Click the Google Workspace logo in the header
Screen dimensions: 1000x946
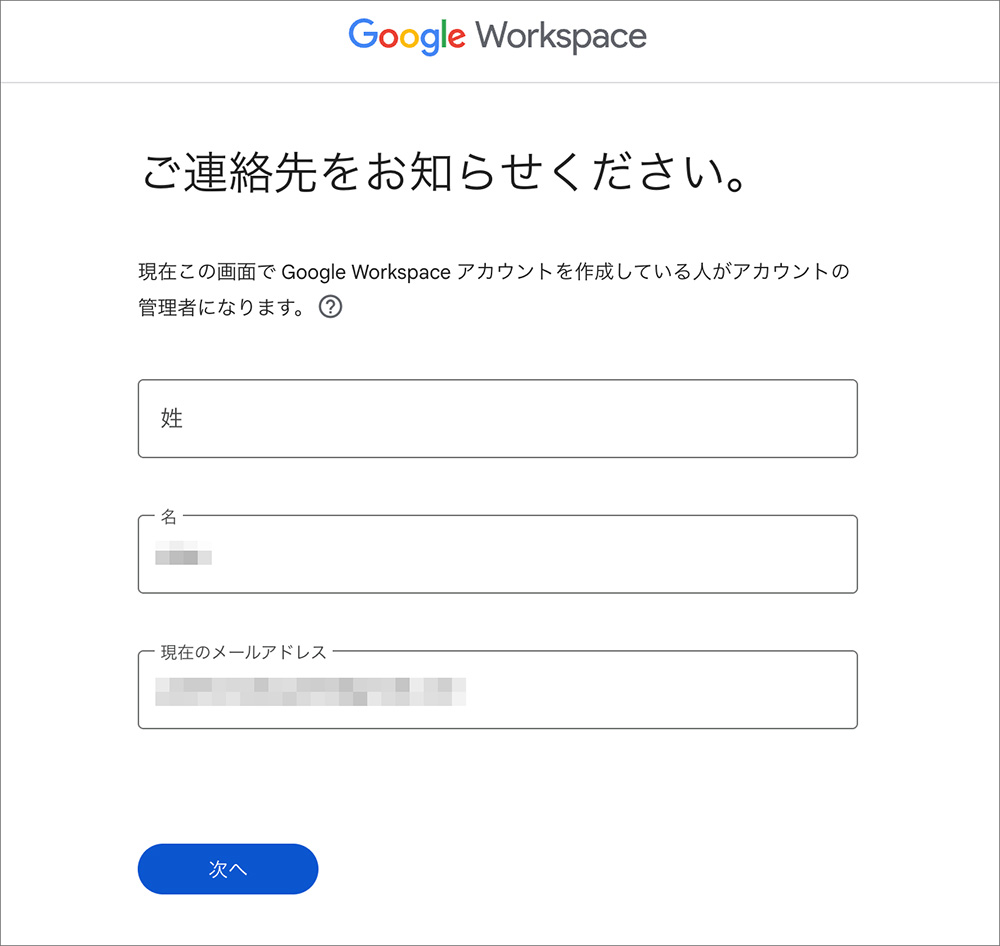point(498,36)
